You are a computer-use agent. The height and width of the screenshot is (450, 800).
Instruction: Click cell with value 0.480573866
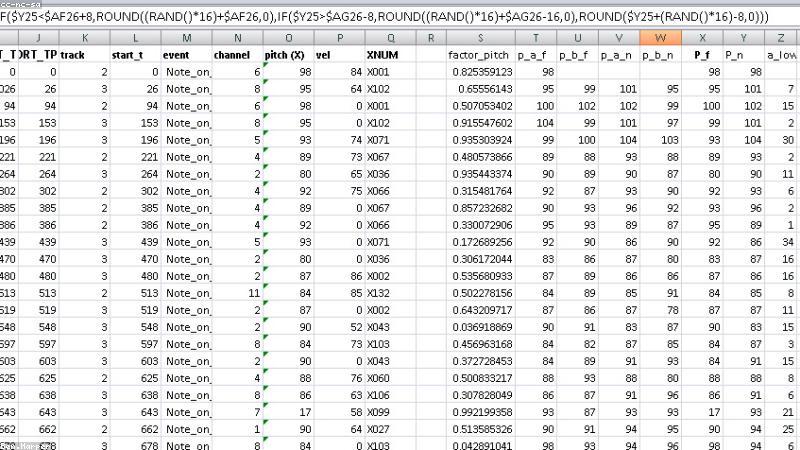click(481, 157)
